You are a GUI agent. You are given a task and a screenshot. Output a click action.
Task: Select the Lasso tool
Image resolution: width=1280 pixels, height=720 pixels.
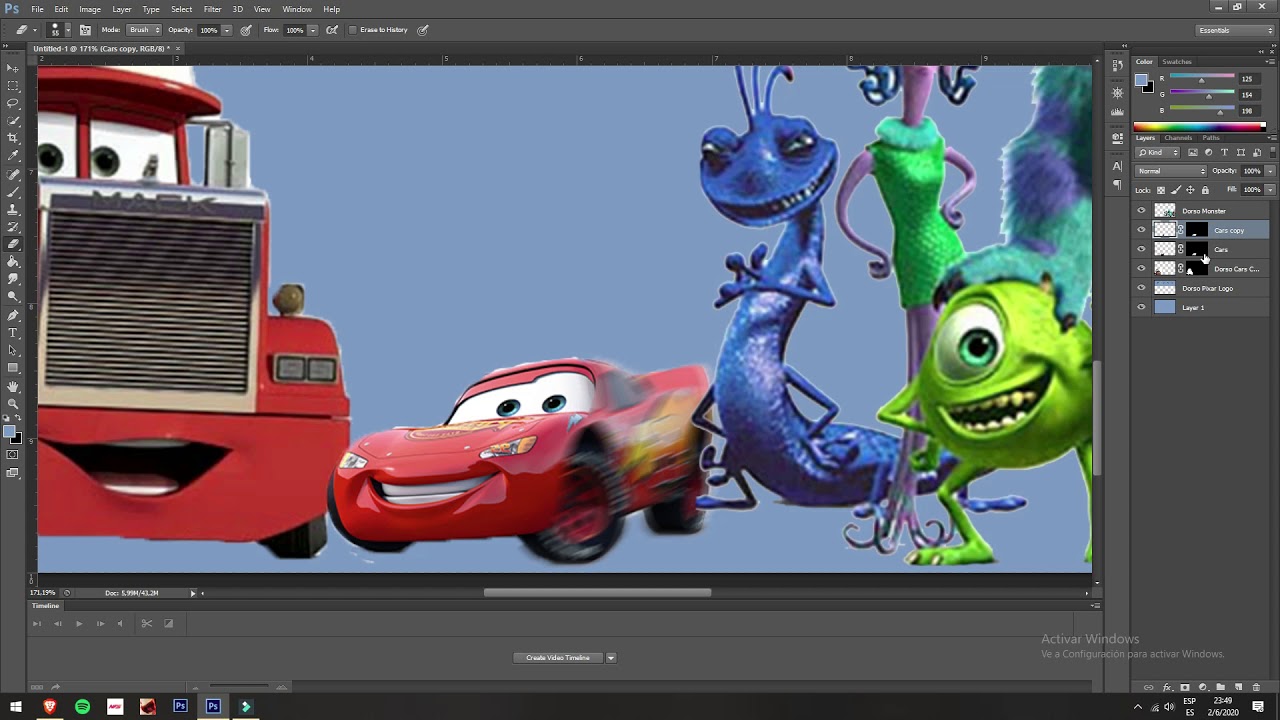pyautogui.click(x=13, y=103)
